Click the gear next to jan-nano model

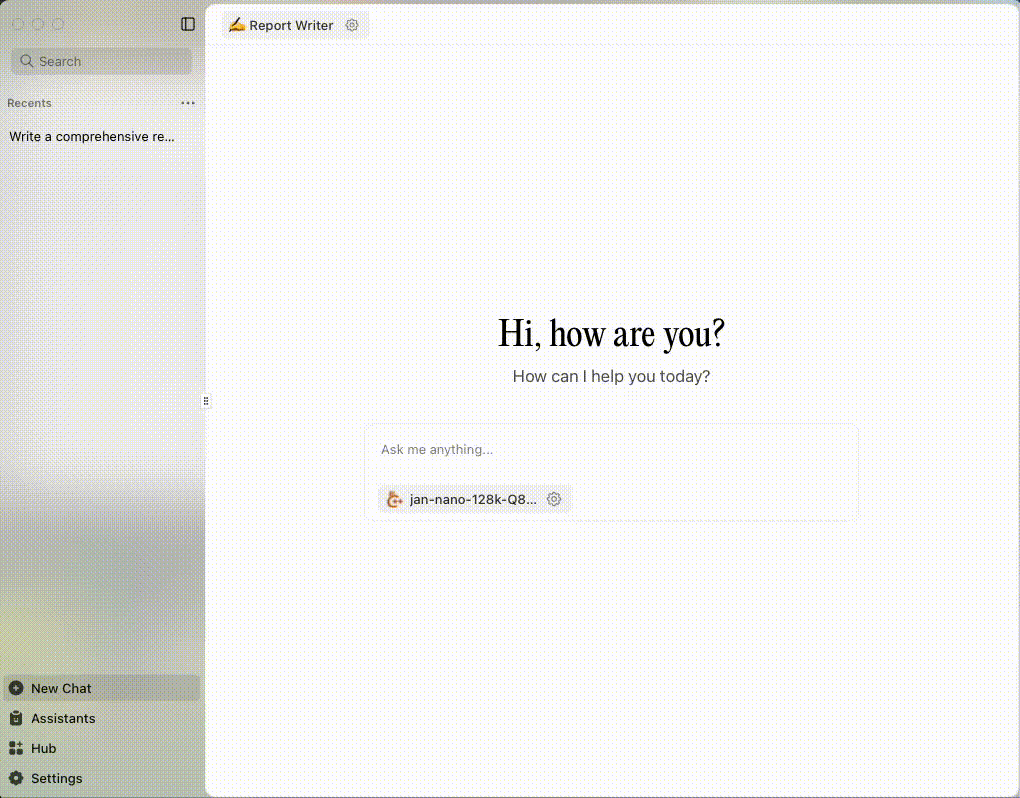[x=554, y=498]
